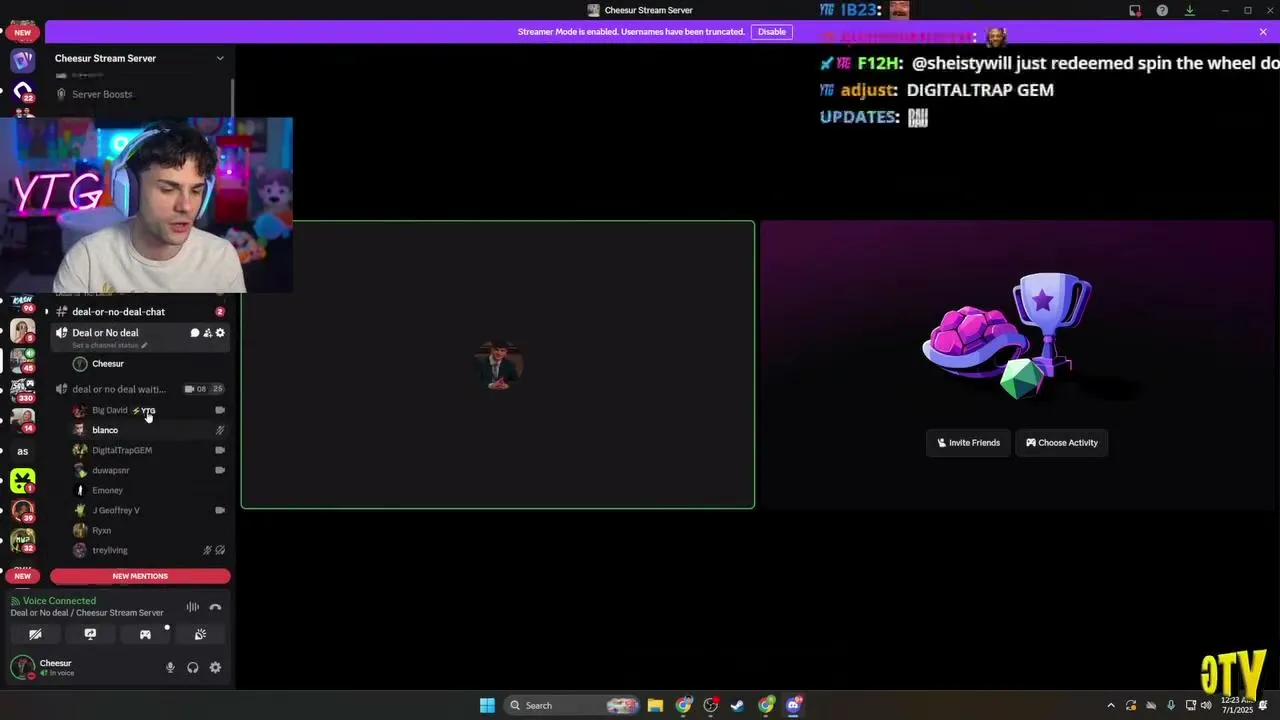Open the Windows Start menu
This screenshot has height=720, width=1280.
487,705
